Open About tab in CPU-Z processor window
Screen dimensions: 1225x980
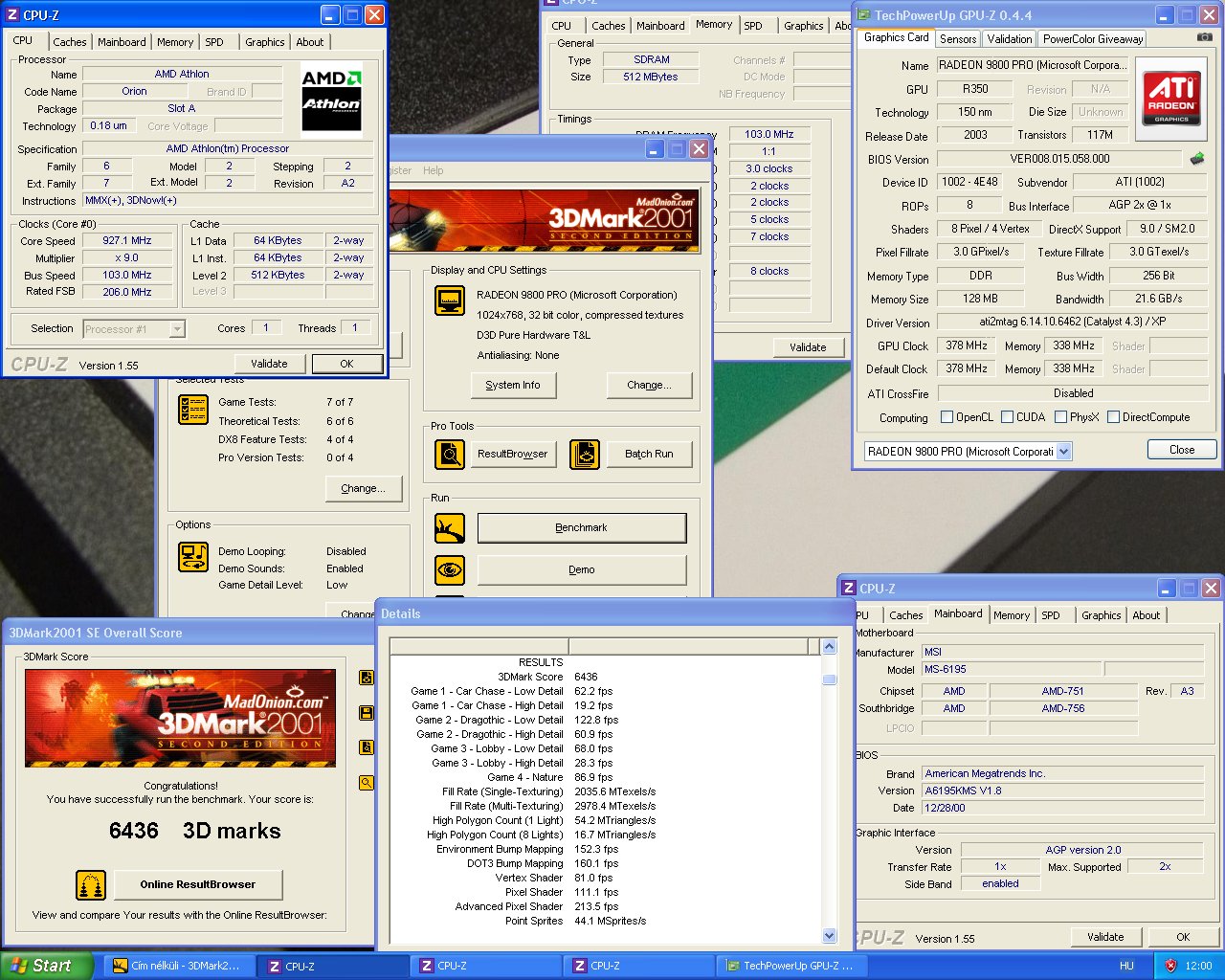tap(309, 42)
